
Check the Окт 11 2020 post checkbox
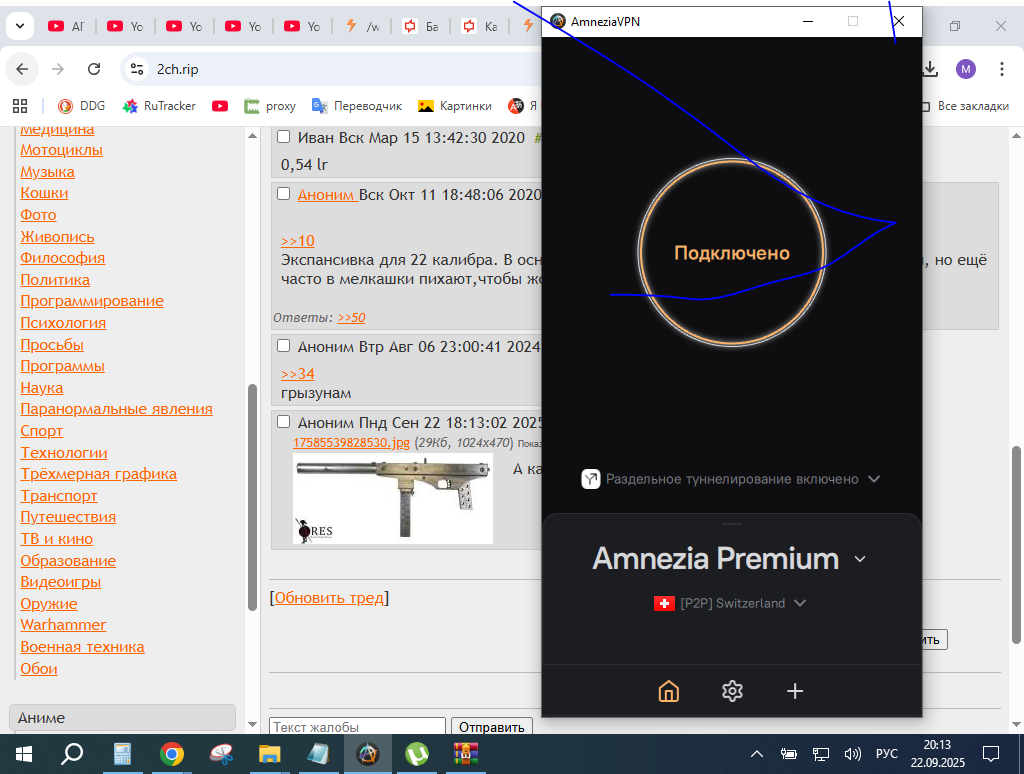283,193
